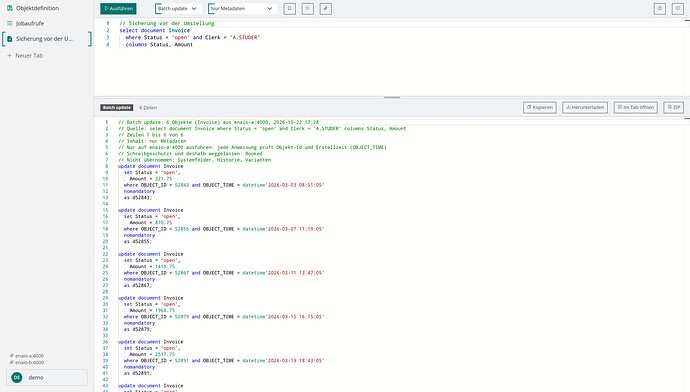Click OBJECT_ID value 52867 in the where clause

coord(182,273)
